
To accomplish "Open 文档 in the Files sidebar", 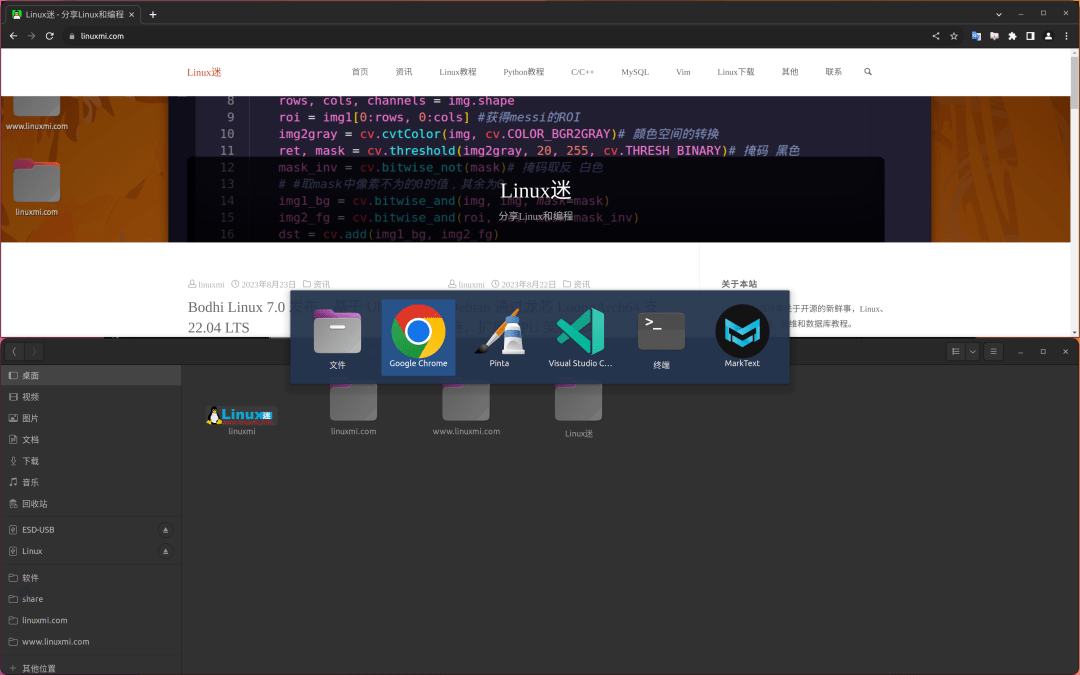I will click(x=90, y=439).
